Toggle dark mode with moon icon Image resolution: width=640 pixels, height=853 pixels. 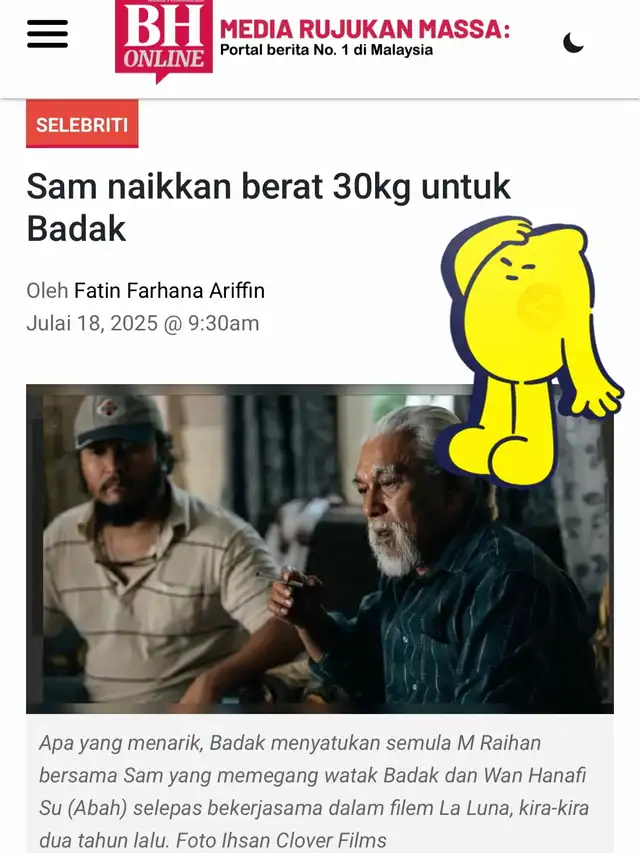(573, 42)
